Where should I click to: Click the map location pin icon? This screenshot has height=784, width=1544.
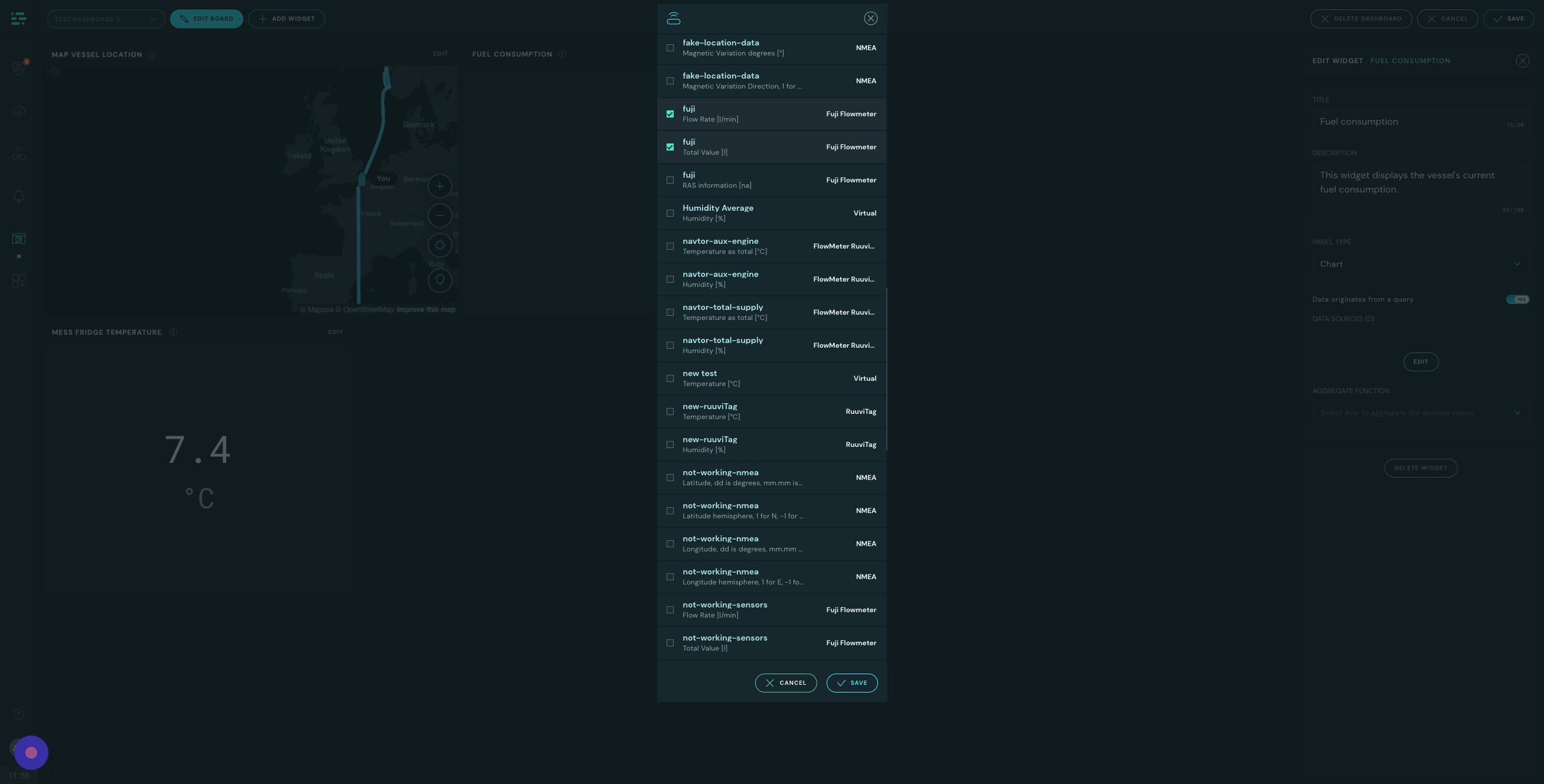tap(439, 280)
